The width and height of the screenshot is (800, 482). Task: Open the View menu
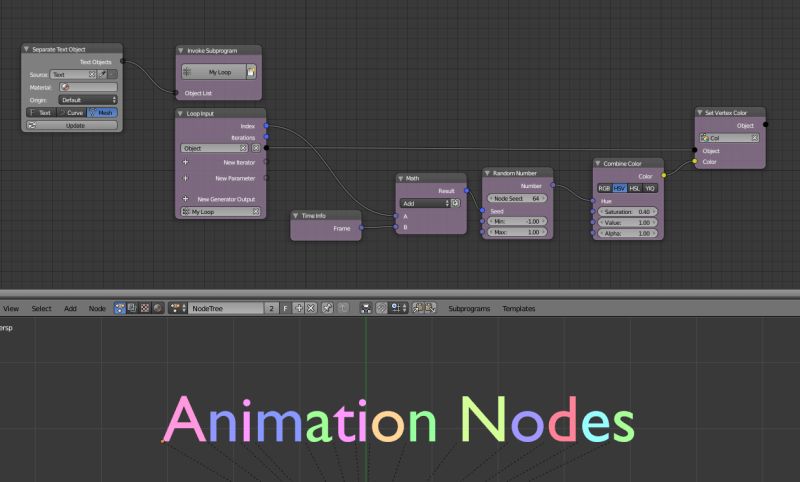pyautogui.click(x=11, y=309)
